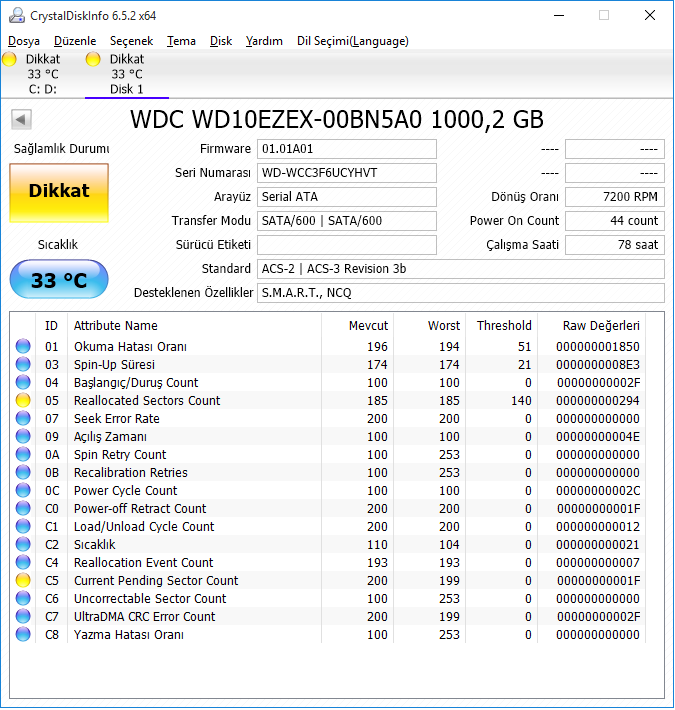Click the status orb for C2 Sıcaklık row
The width and height of the screenshot is (675, 710).
click(x=23, y=544)
